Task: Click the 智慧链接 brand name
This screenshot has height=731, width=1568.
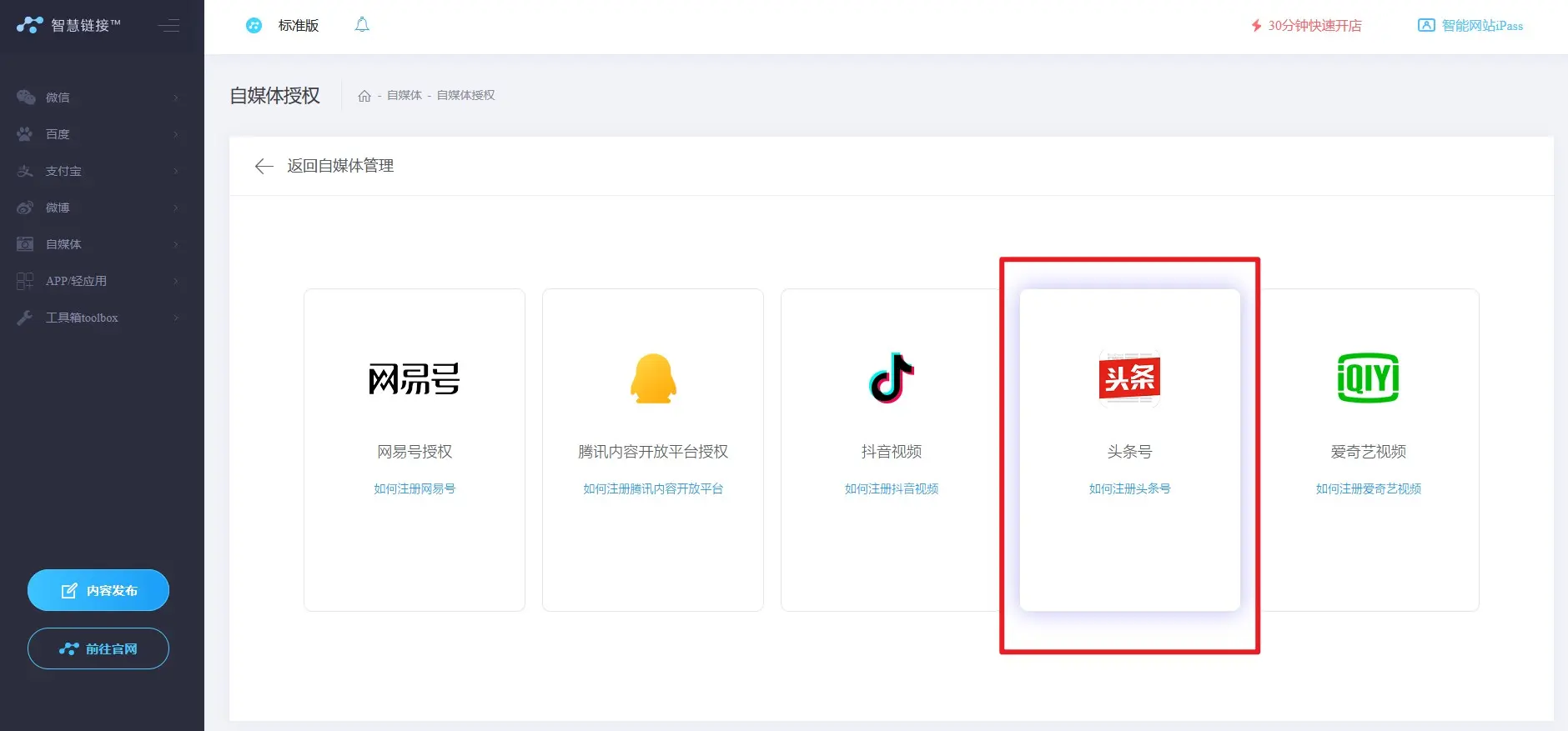Action: click(x=86, y=26)
